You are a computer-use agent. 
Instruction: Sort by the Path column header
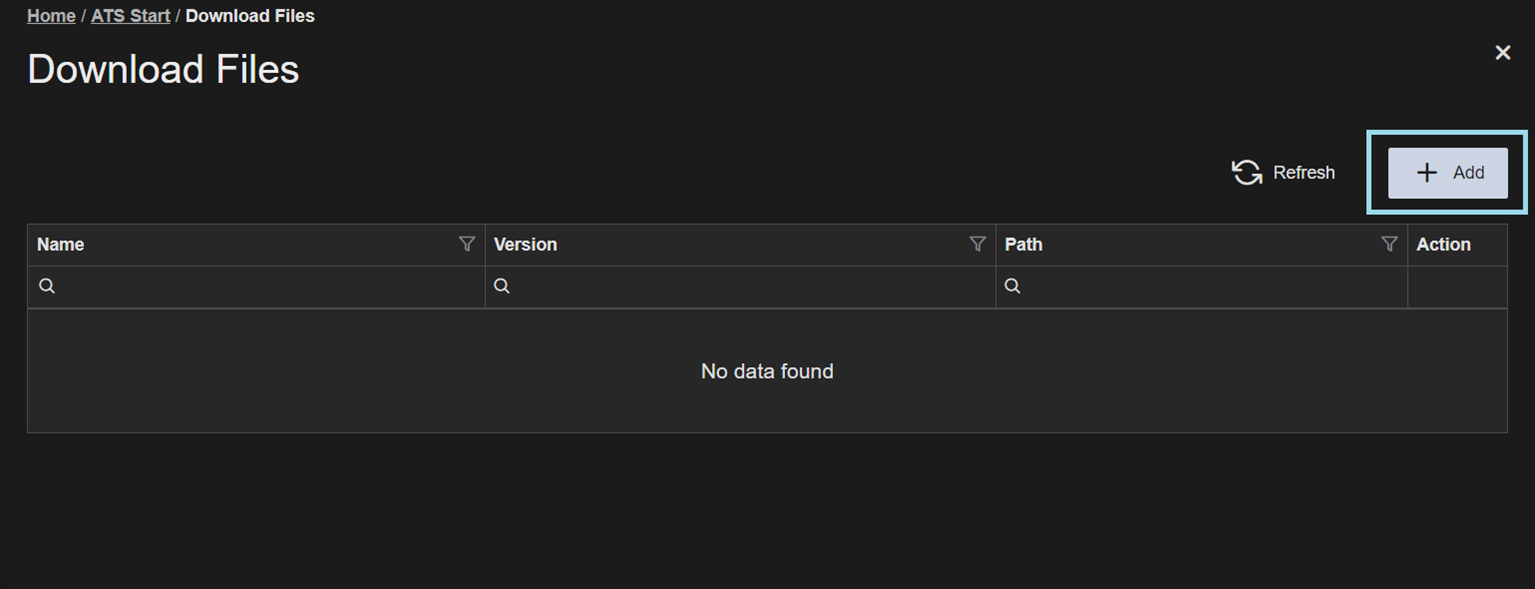(x=1023, y=244)
